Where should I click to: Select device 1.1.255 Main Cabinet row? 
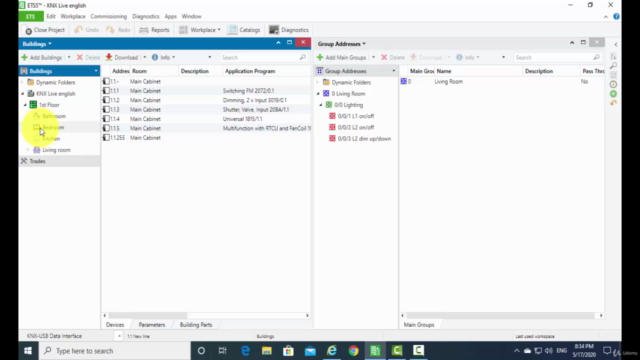206,138
